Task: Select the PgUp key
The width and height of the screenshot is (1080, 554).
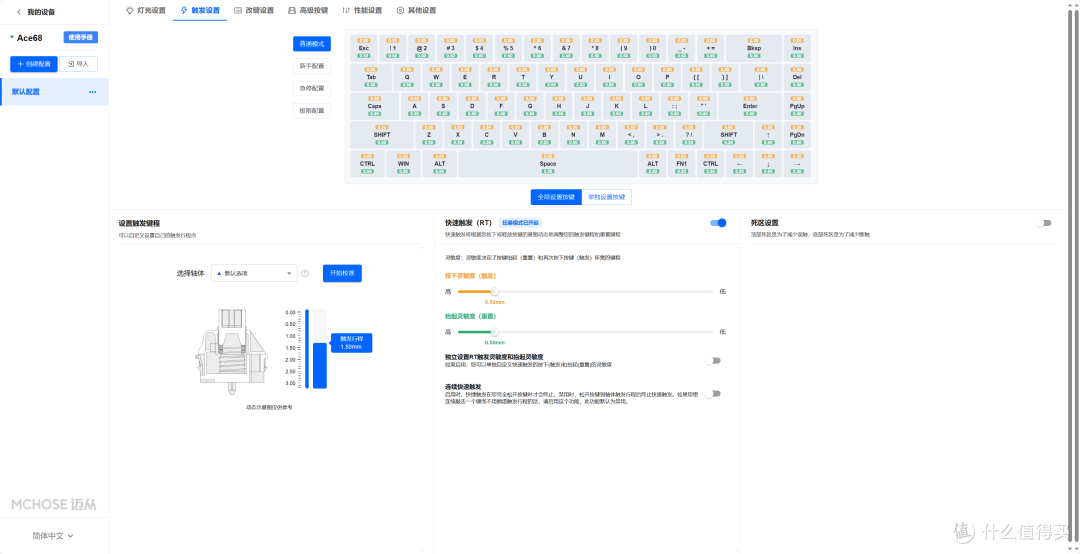Action: tap(797, 106)
